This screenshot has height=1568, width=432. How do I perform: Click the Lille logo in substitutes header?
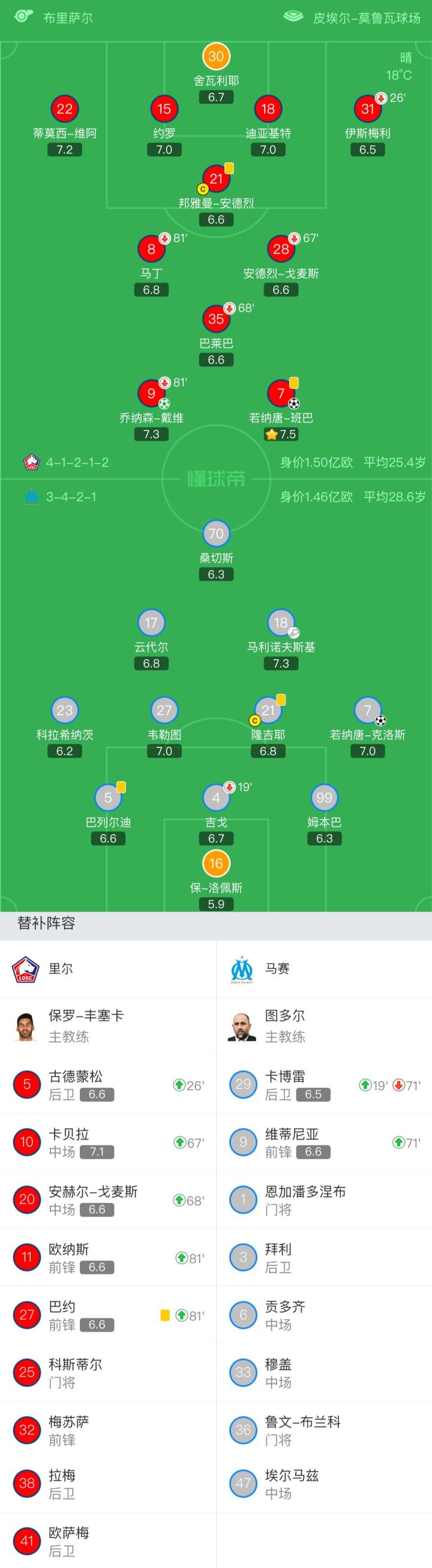(26, 969)
